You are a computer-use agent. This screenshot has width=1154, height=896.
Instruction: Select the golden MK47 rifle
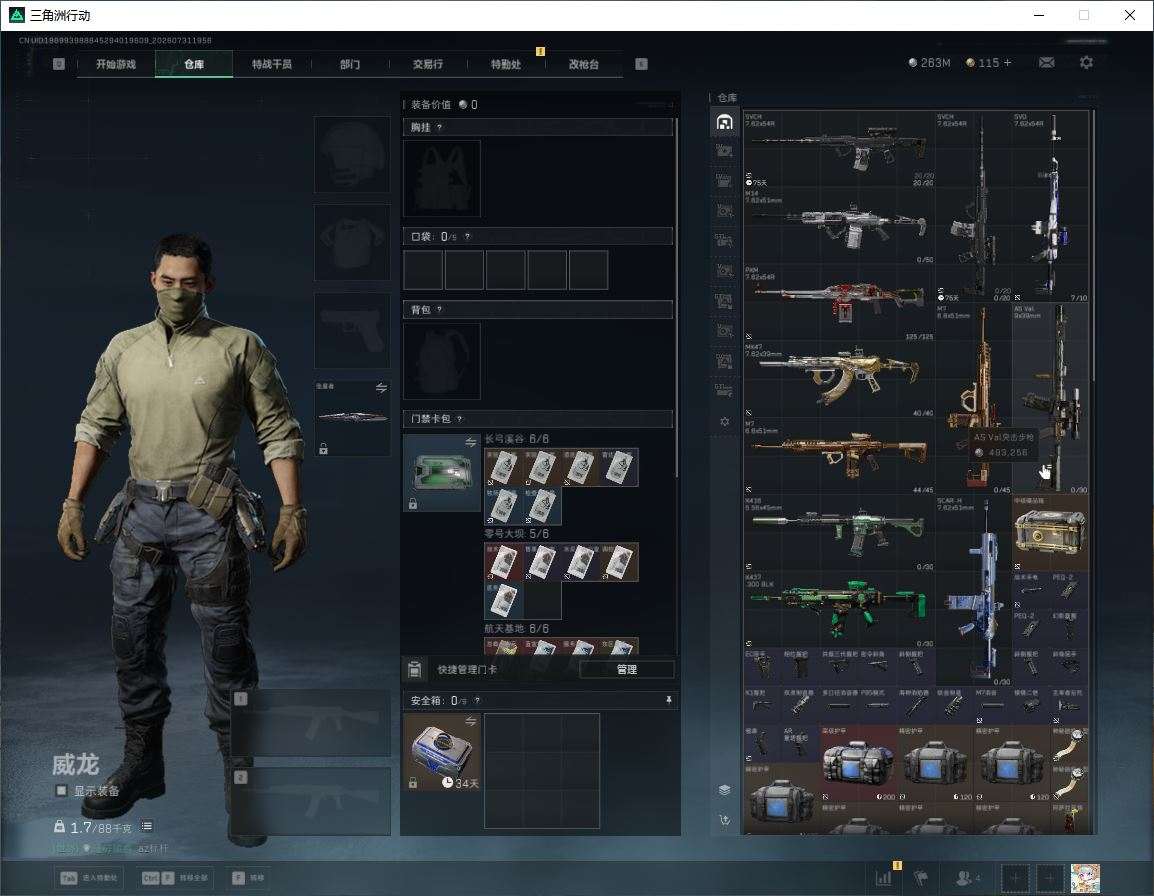coord(839,379)
